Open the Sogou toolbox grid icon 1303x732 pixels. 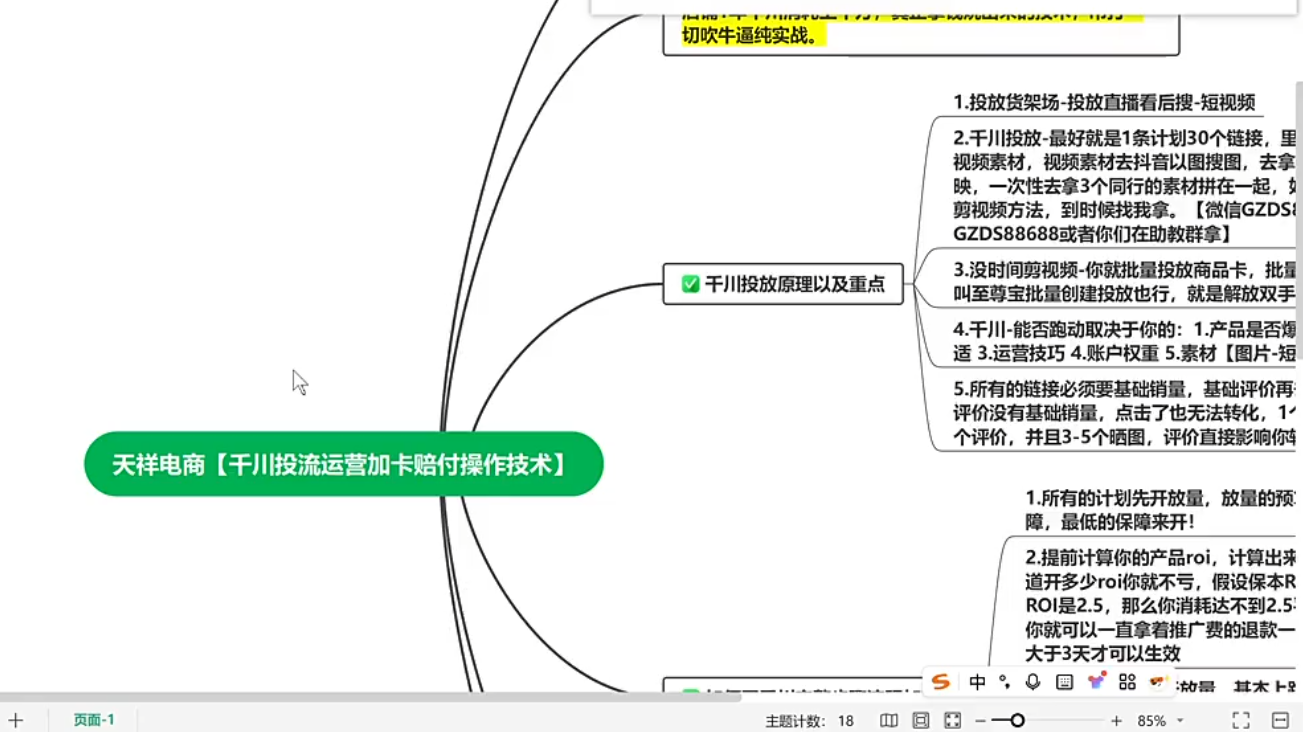click(x=1127, y=682)
